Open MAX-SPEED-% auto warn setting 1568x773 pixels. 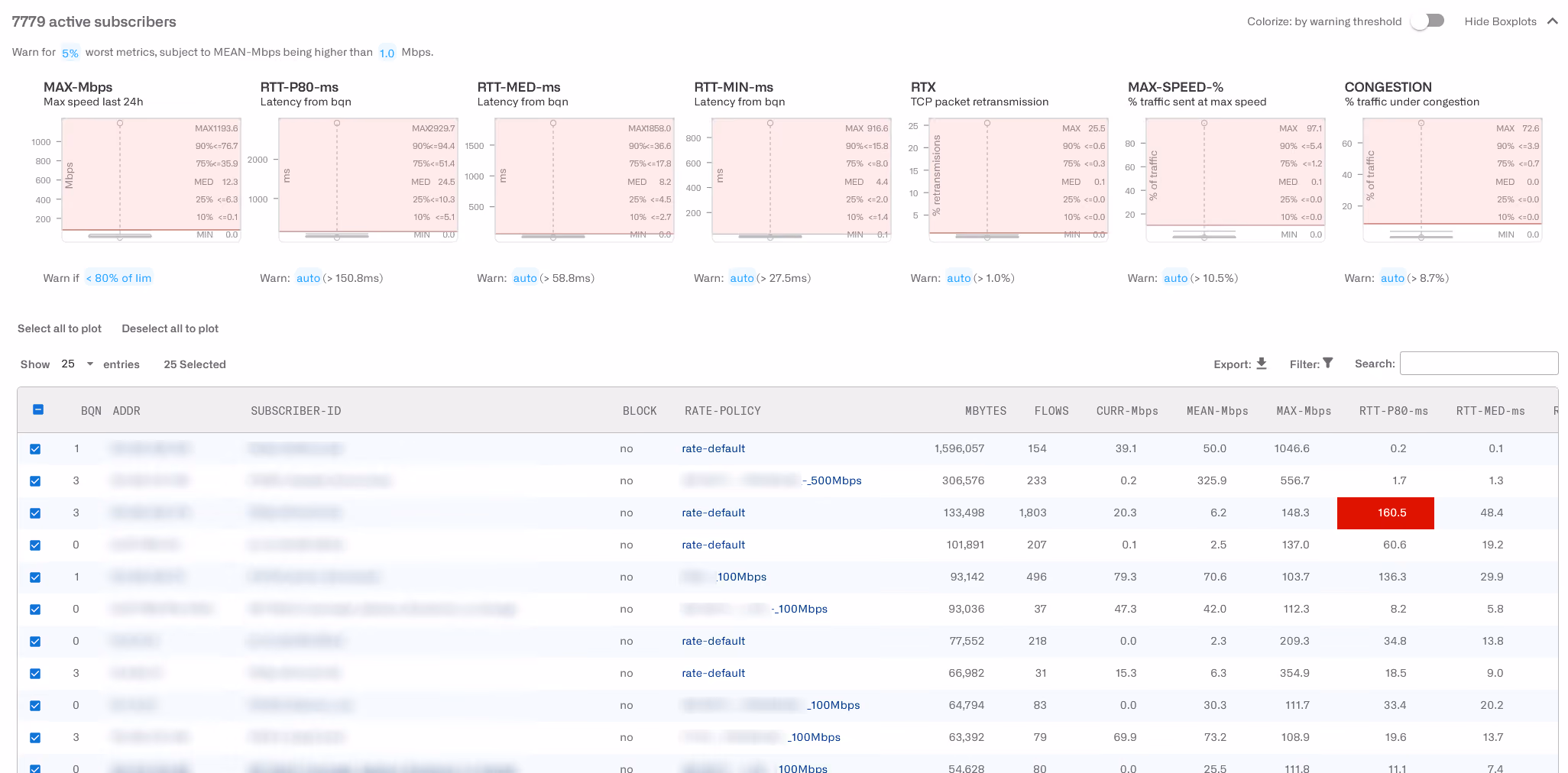click(x=1176, y=278)
